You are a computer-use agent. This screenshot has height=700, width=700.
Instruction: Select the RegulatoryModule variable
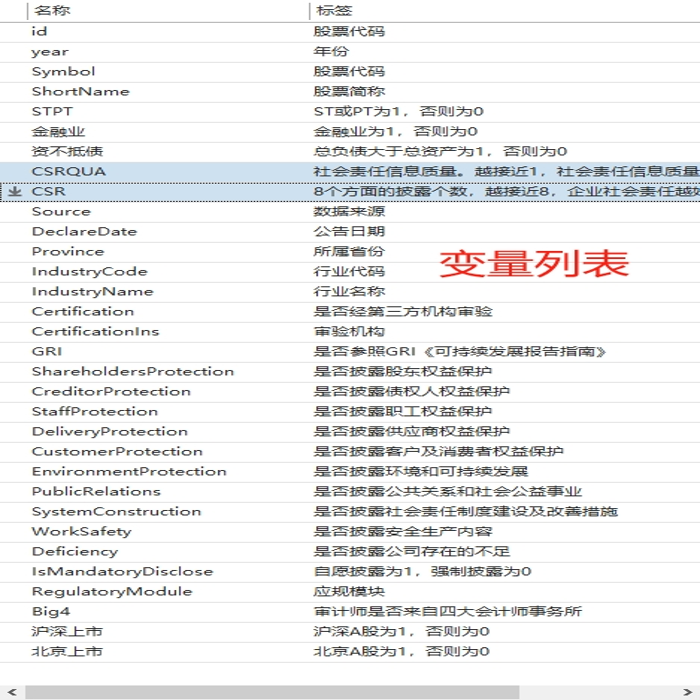tap(112, 592)
